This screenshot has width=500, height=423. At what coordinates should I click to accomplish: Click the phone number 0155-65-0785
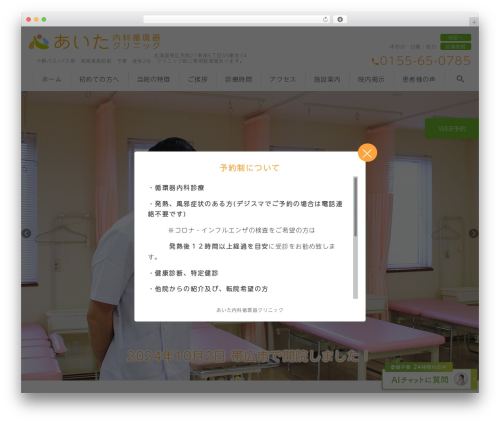(425, 61)
